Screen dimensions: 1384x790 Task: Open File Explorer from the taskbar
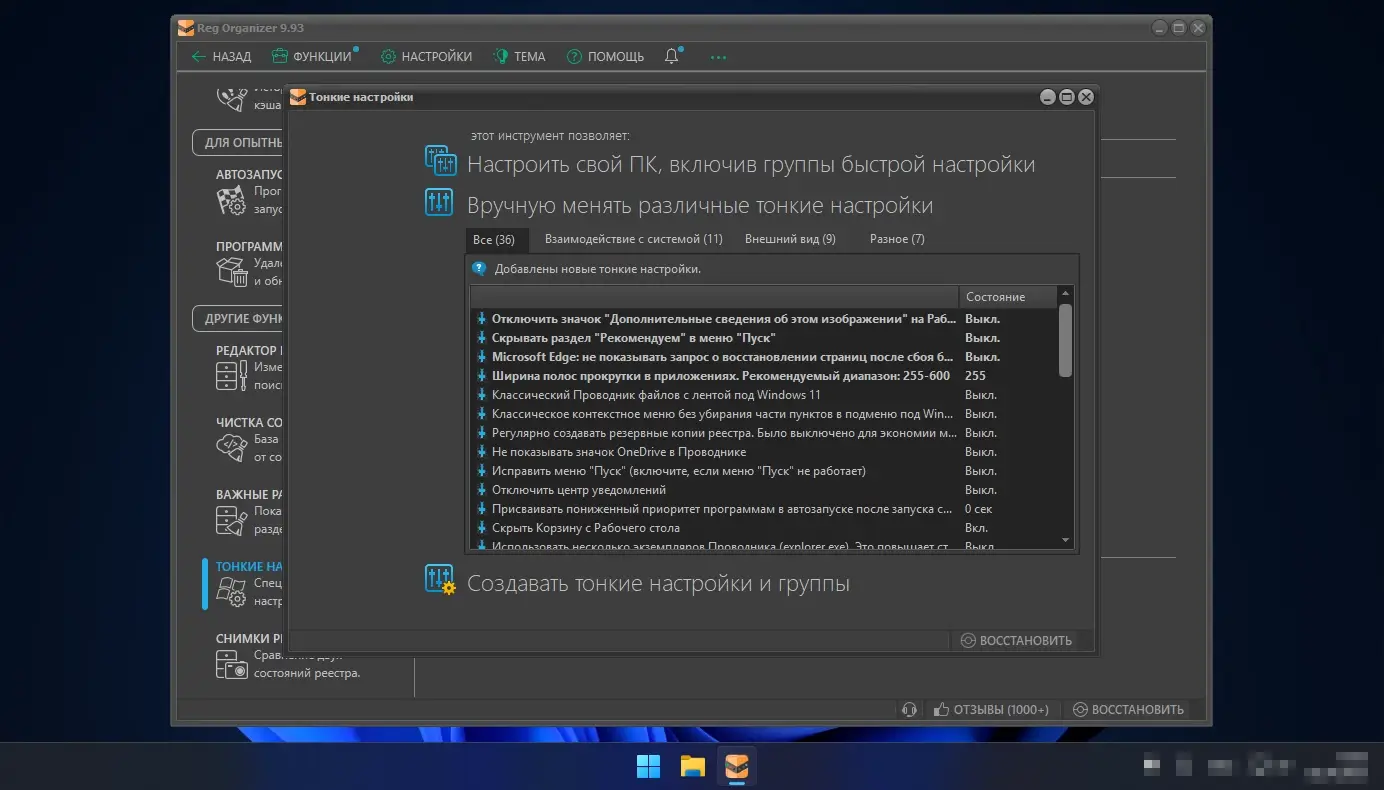[693, 767]
